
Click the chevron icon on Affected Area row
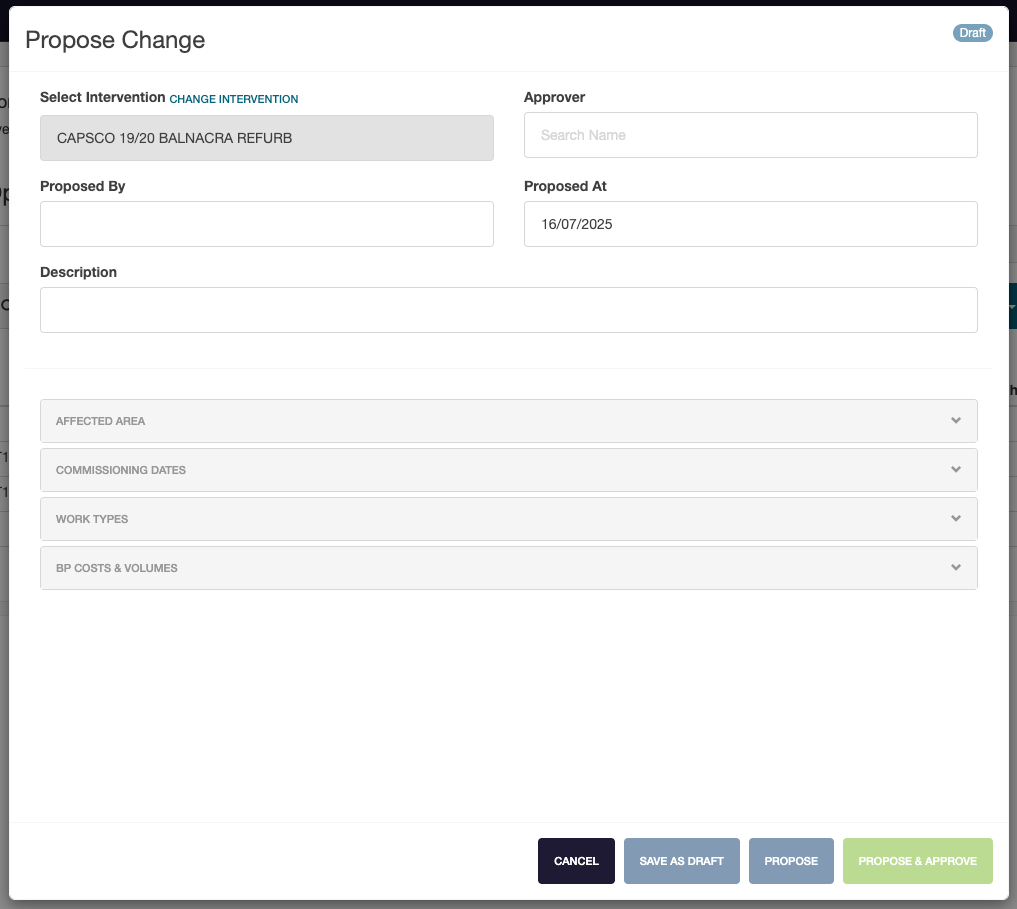coord(956,421)
